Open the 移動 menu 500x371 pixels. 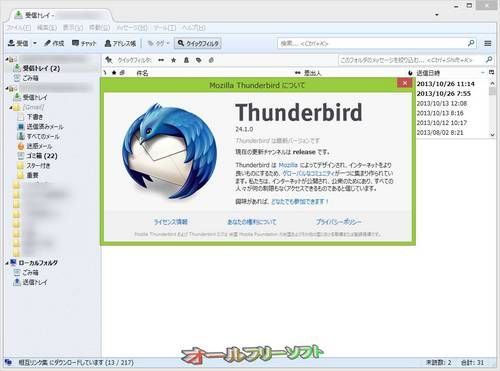(99, 28)
